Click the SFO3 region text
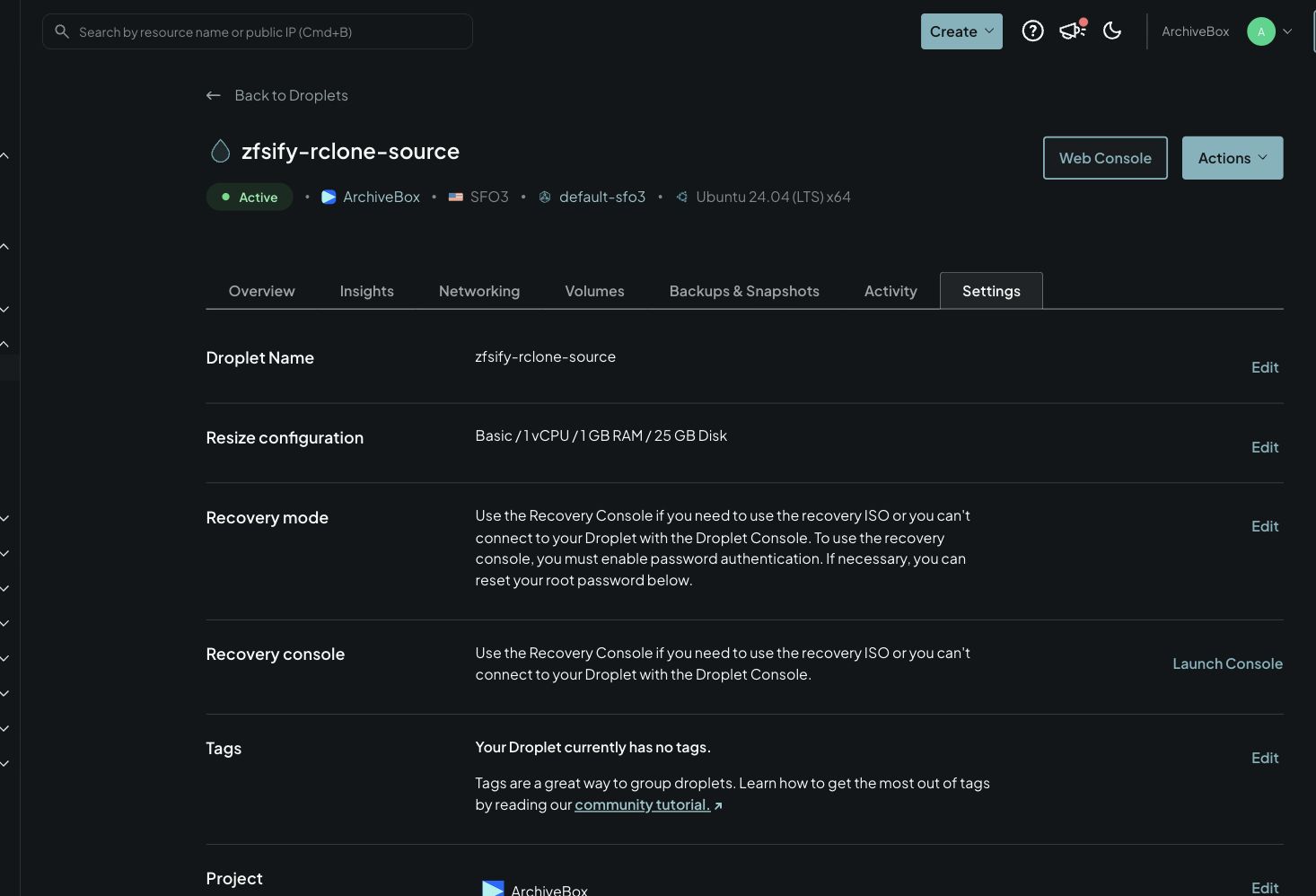 pos(489,197)
